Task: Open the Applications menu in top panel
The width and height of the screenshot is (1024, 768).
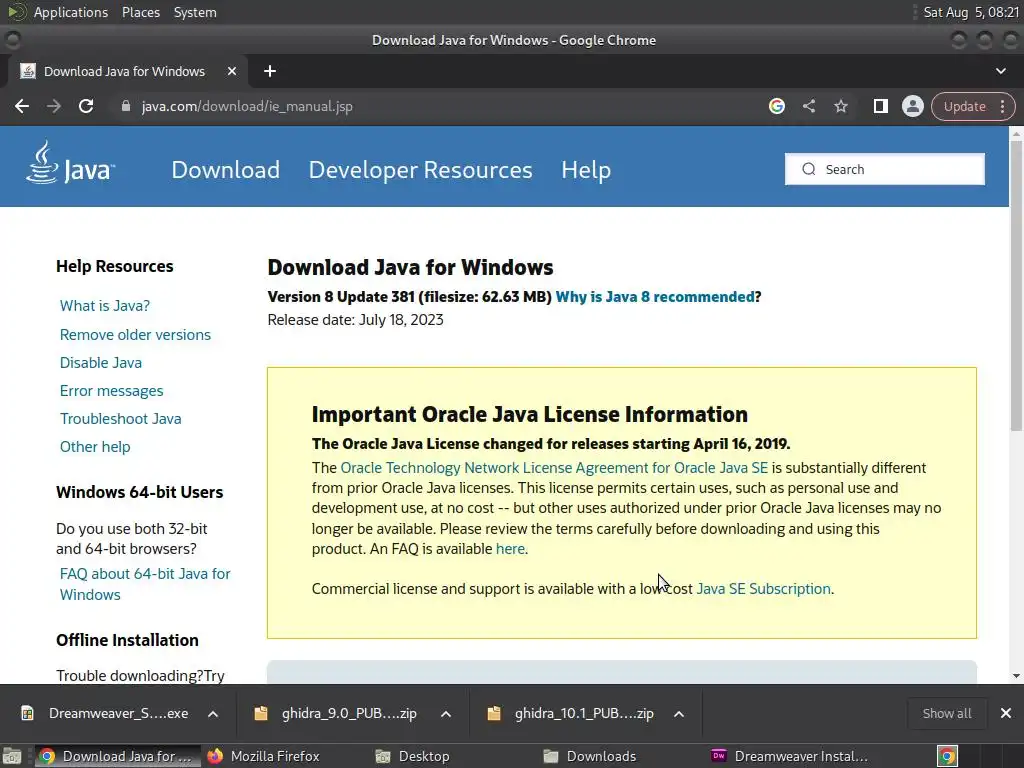Action: 70,12
